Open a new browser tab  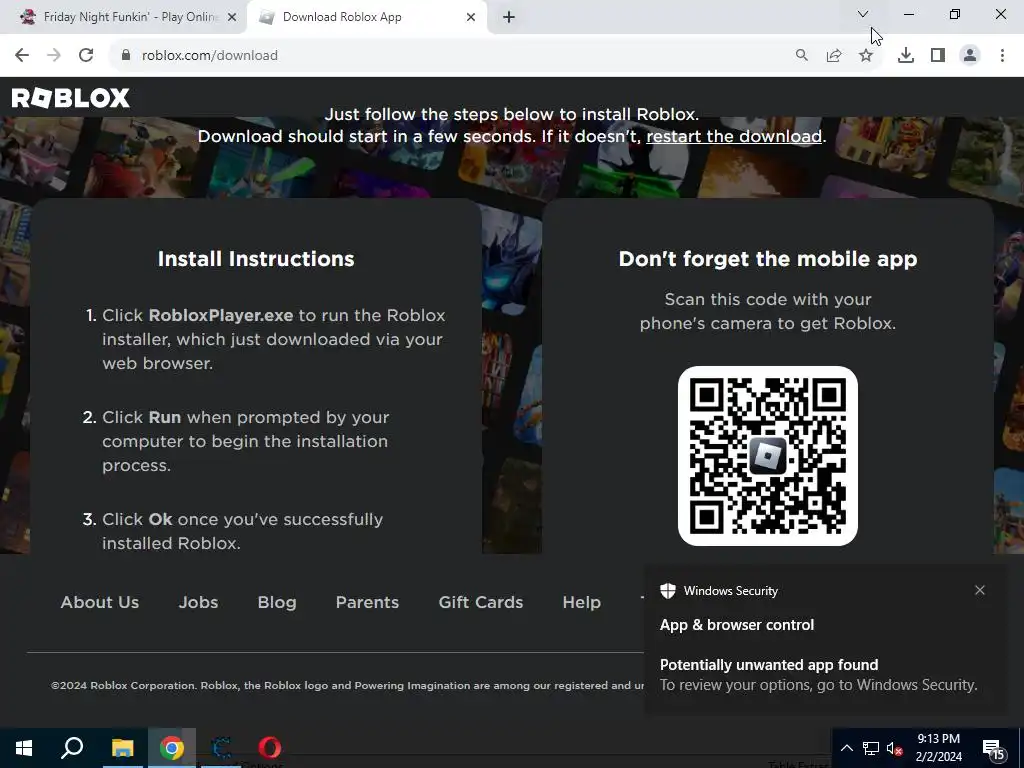pos(509,17)
